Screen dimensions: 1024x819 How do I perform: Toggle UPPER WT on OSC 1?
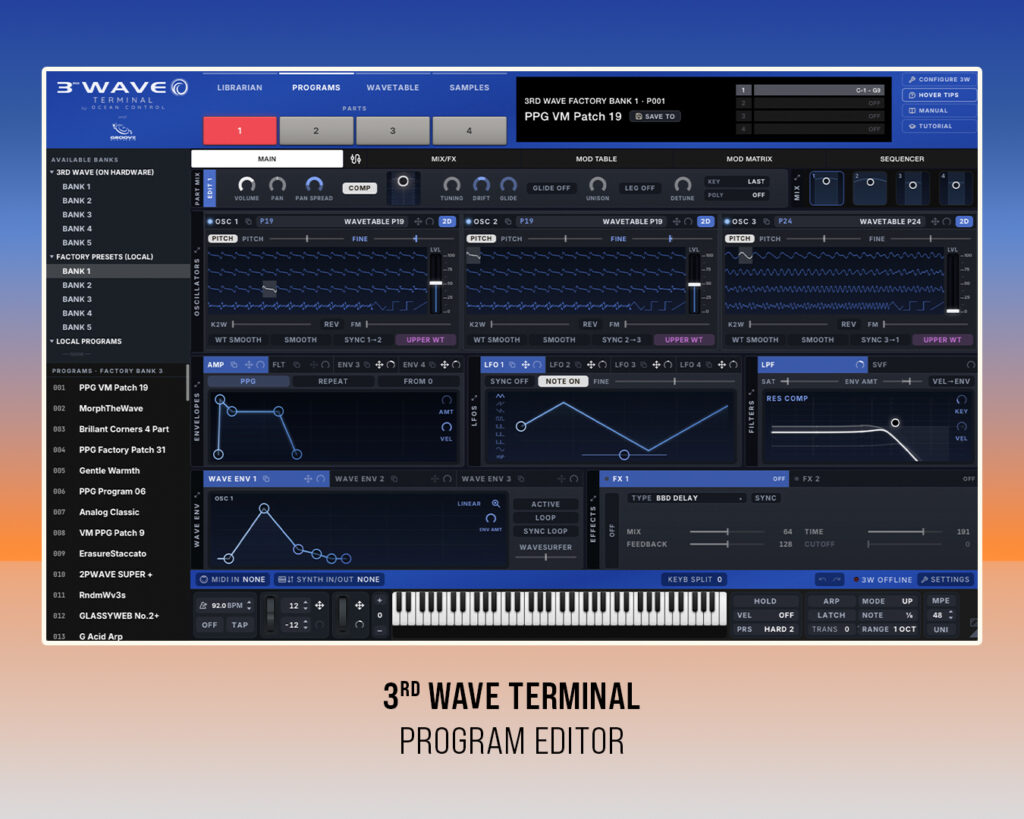[424, 340]
